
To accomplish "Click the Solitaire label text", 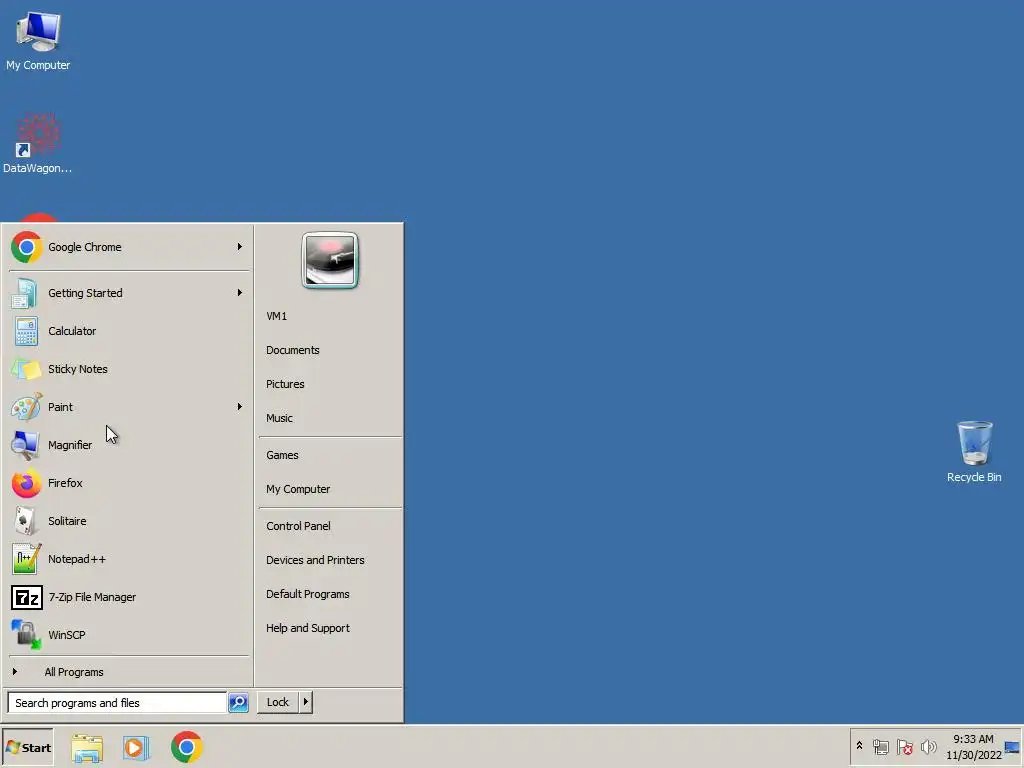I will click(67, 521).
